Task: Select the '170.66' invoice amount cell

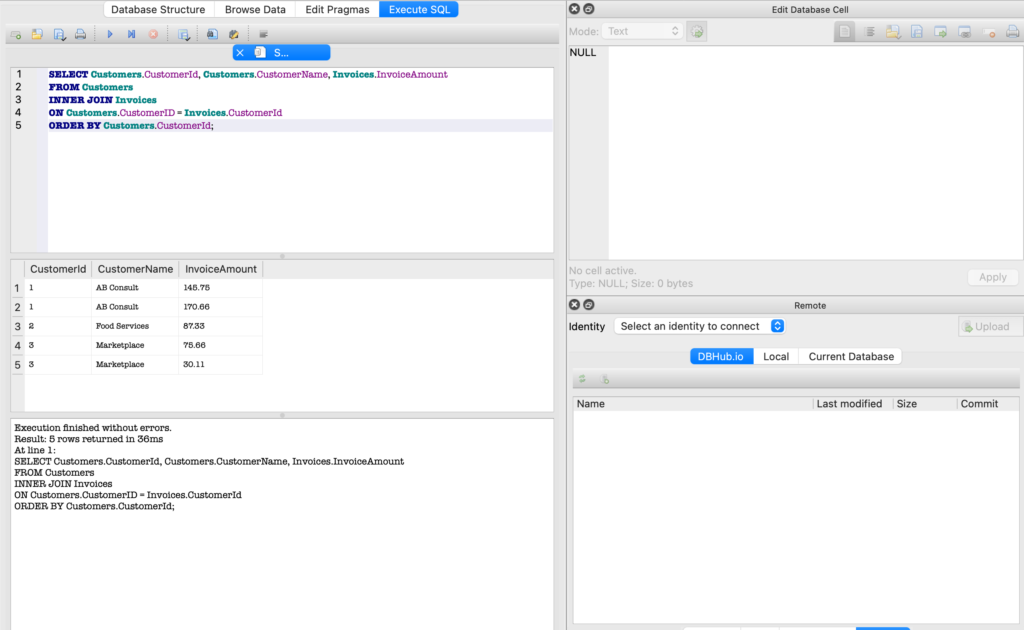Action: click(x=221, y=307)
